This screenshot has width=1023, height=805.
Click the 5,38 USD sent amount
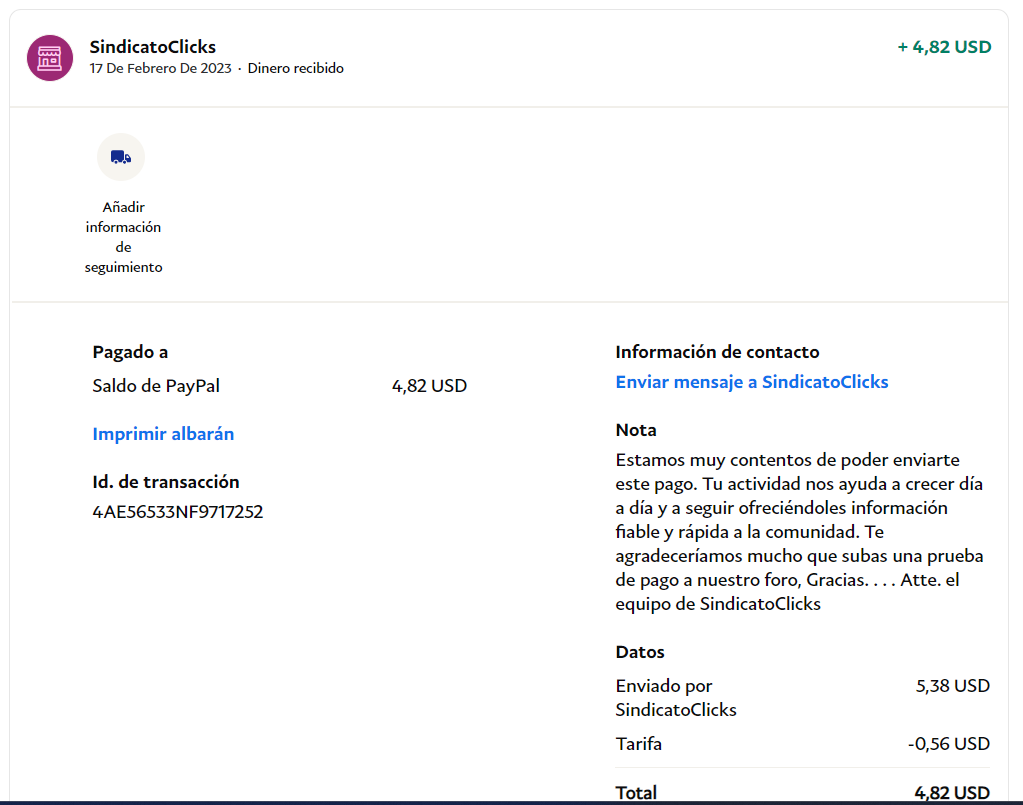pyautogui.click(x=953, y=686)
